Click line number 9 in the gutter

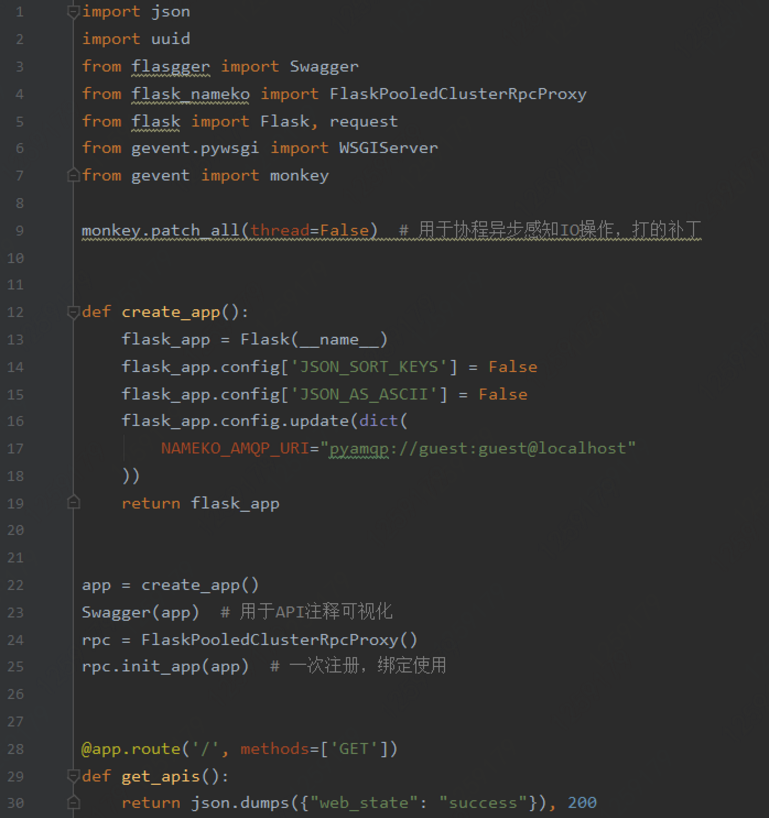click(x=19, y=230)
